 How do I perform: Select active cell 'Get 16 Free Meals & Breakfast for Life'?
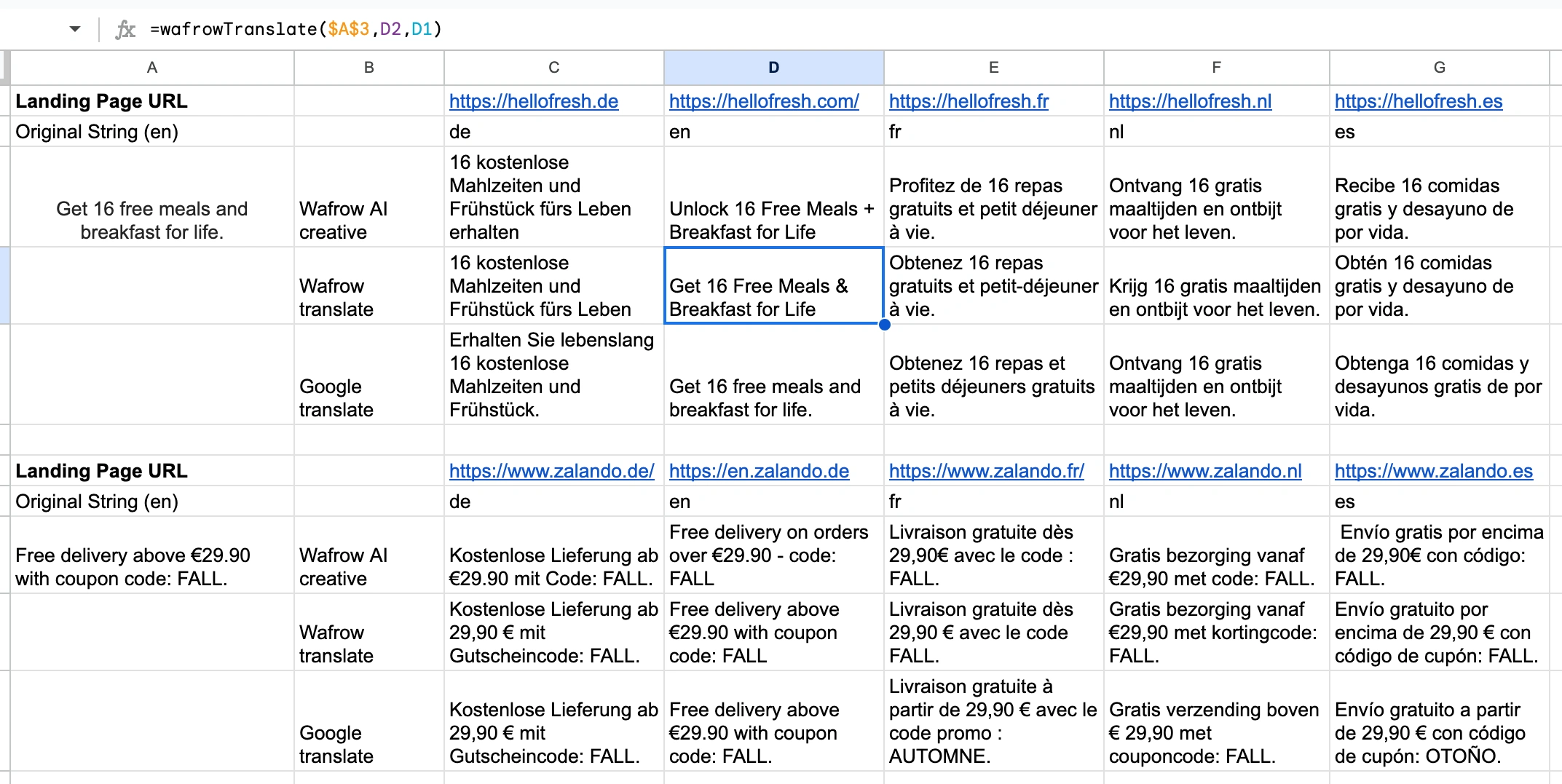coord(774,285)
